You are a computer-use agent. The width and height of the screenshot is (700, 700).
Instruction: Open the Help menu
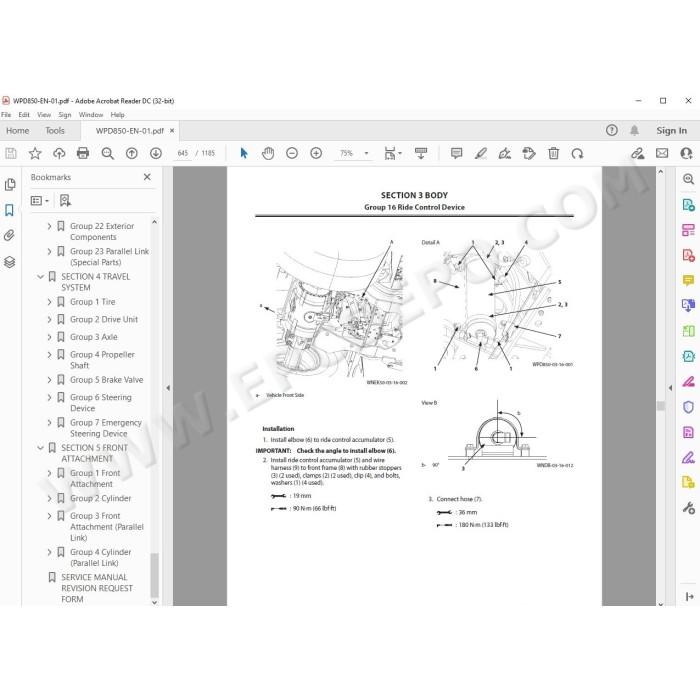pos(117,115)
